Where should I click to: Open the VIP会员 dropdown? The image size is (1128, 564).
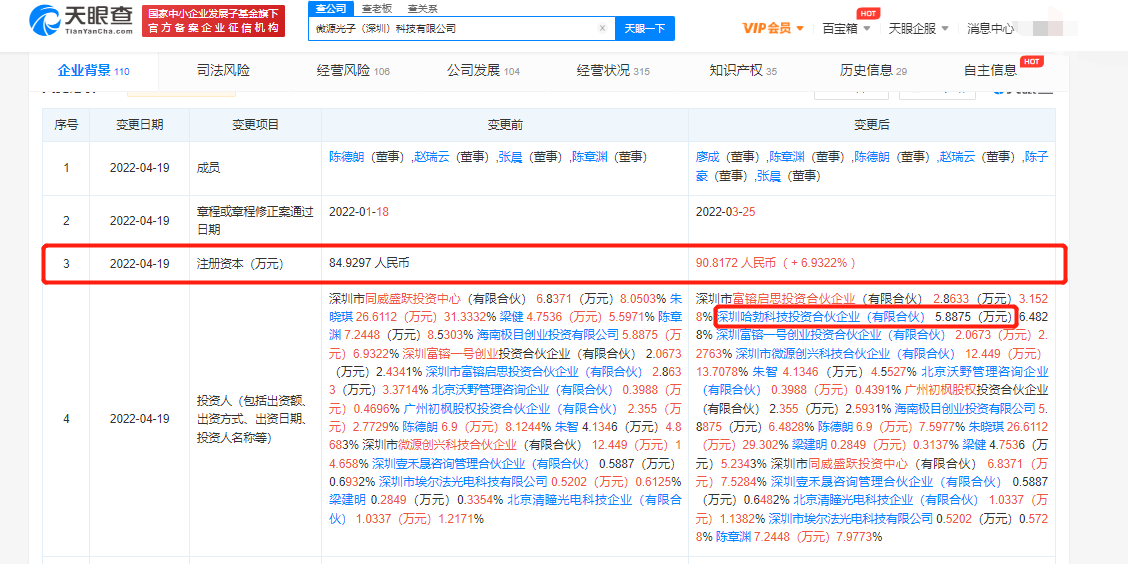773,29
